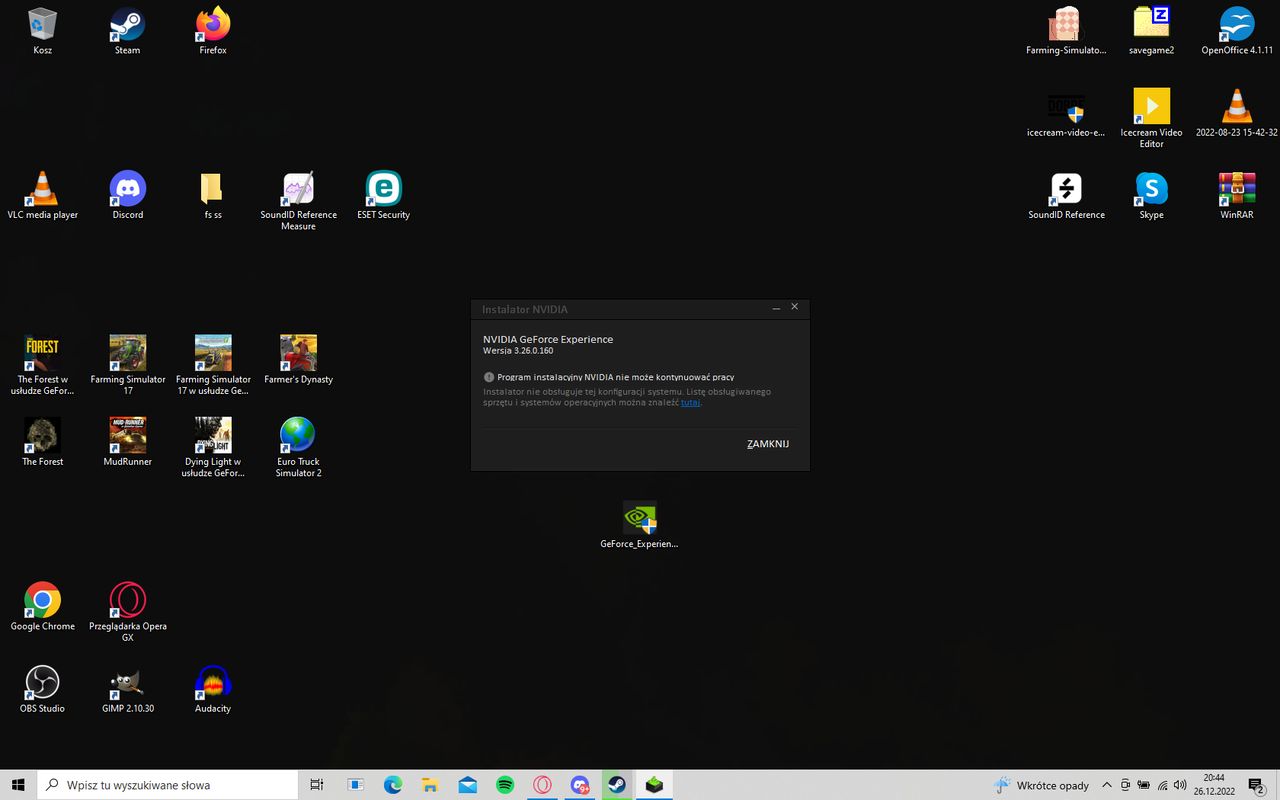The width and height of the screenshot is (1280, 800).
Task: Open File Explorer from the taskbar
Action: [430, 785]
